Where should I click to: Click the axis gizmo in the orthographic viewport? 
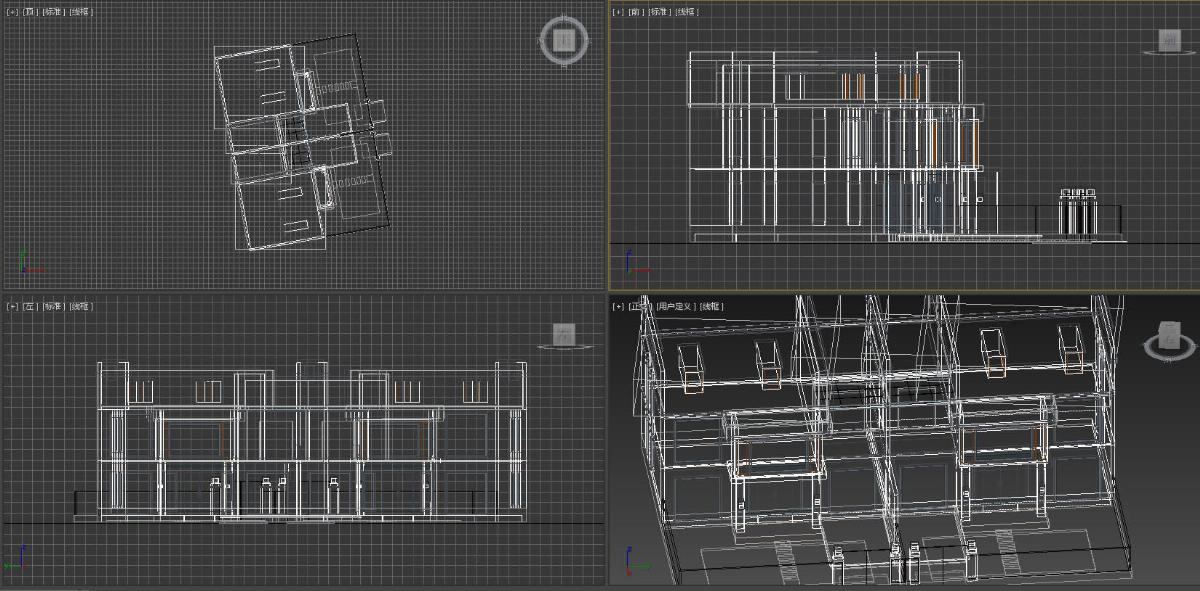(x=634, y=560)
